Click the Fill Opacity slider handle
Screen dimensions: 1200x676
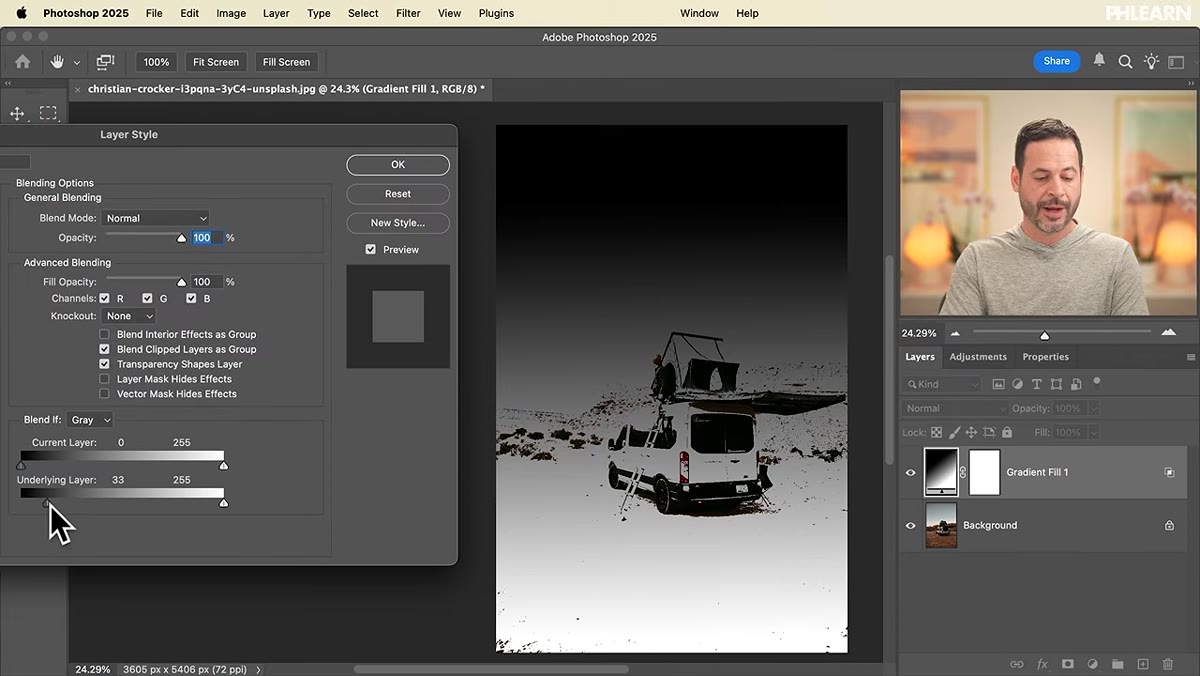coord(181,283)
